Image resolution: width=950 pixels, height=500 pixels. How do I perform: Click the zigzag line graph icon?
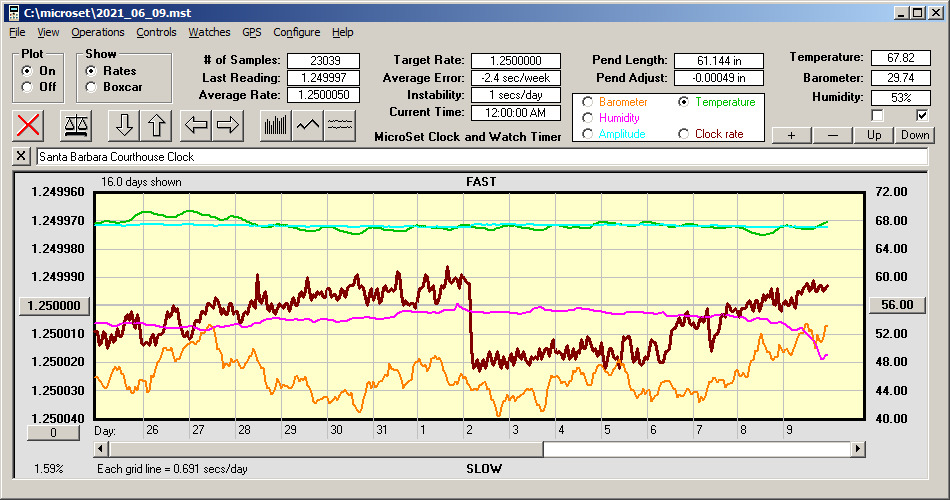[308, 125]
